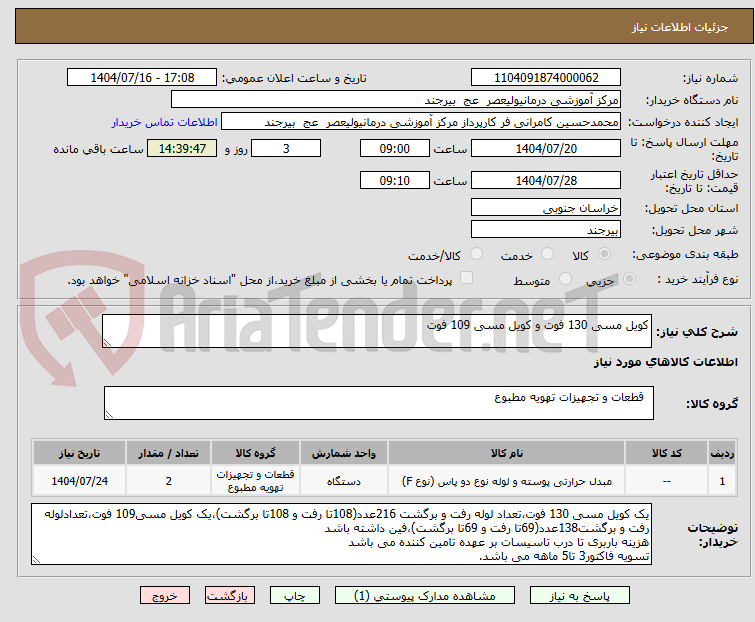
Task: Click the تاریخ نیاز column header
Action: pyautogui.click(x=79, y=453)
